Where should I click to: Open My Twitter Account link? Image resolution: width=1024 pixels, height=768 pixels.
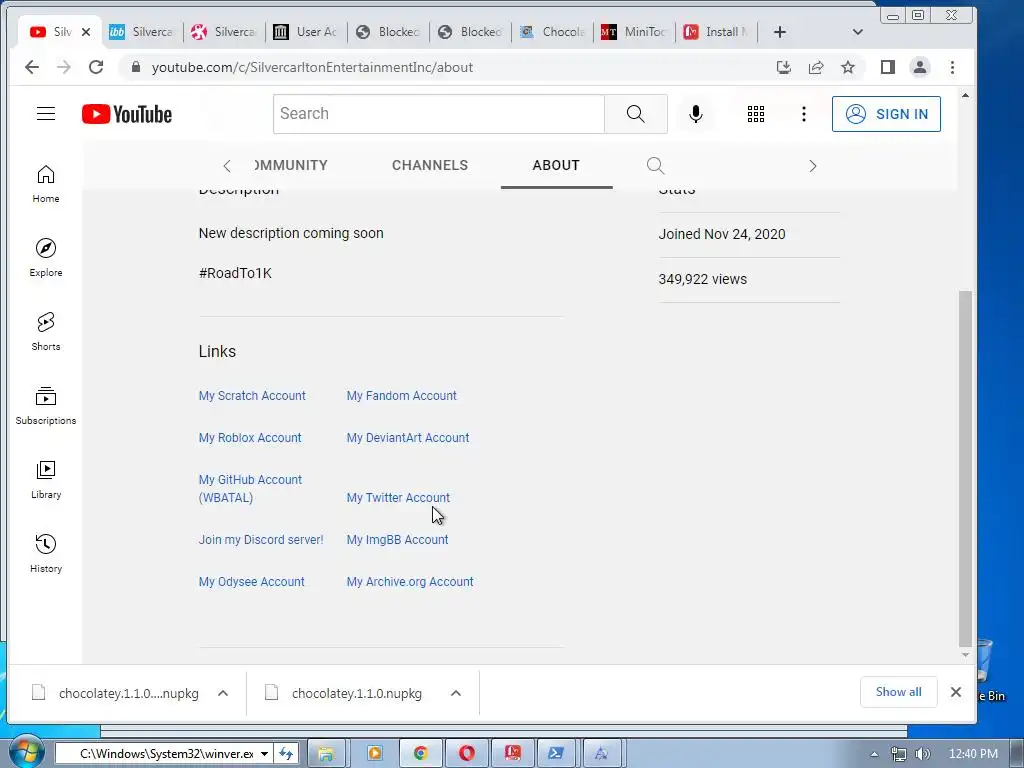[398, 498]
